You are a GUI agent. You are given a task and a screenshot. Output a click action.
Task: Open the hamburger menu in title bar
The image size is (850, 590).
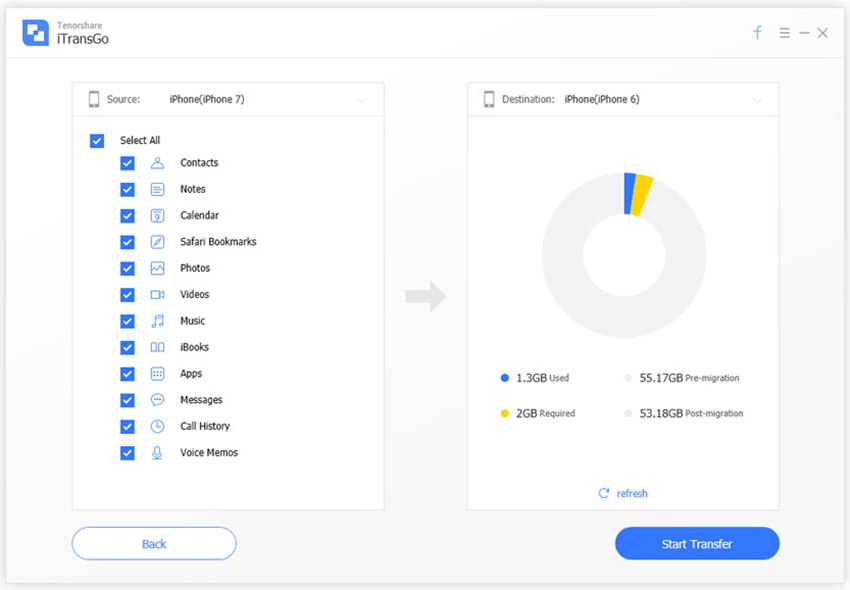point(784,33)
